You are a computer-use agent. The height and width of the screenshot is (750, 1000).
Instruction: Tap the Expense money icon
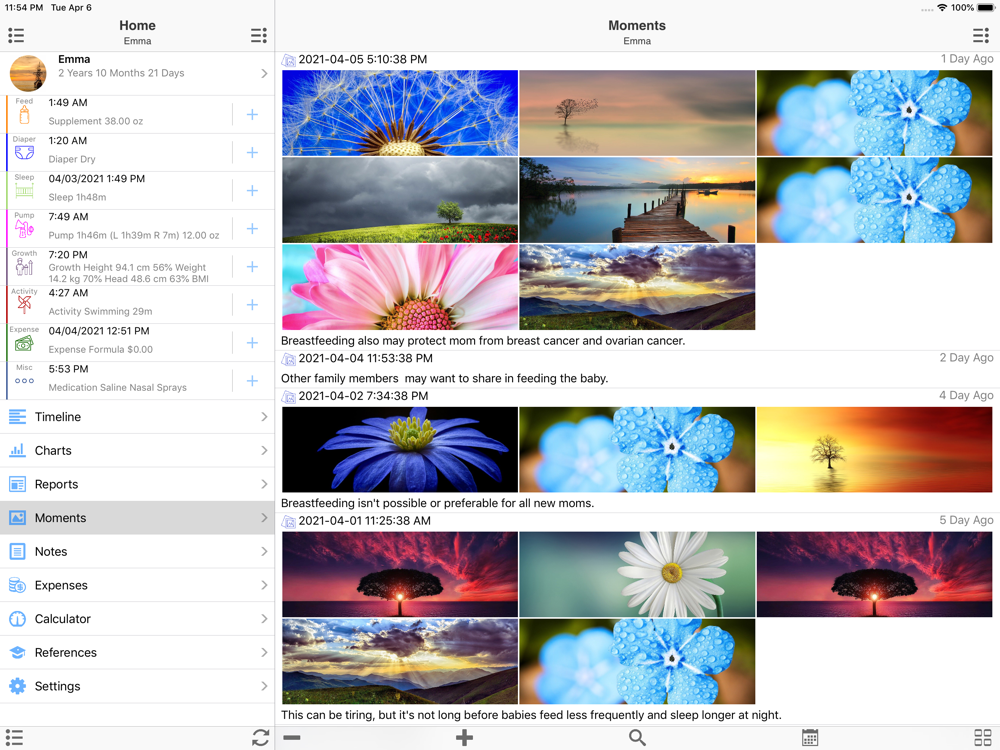coord(24,344)
